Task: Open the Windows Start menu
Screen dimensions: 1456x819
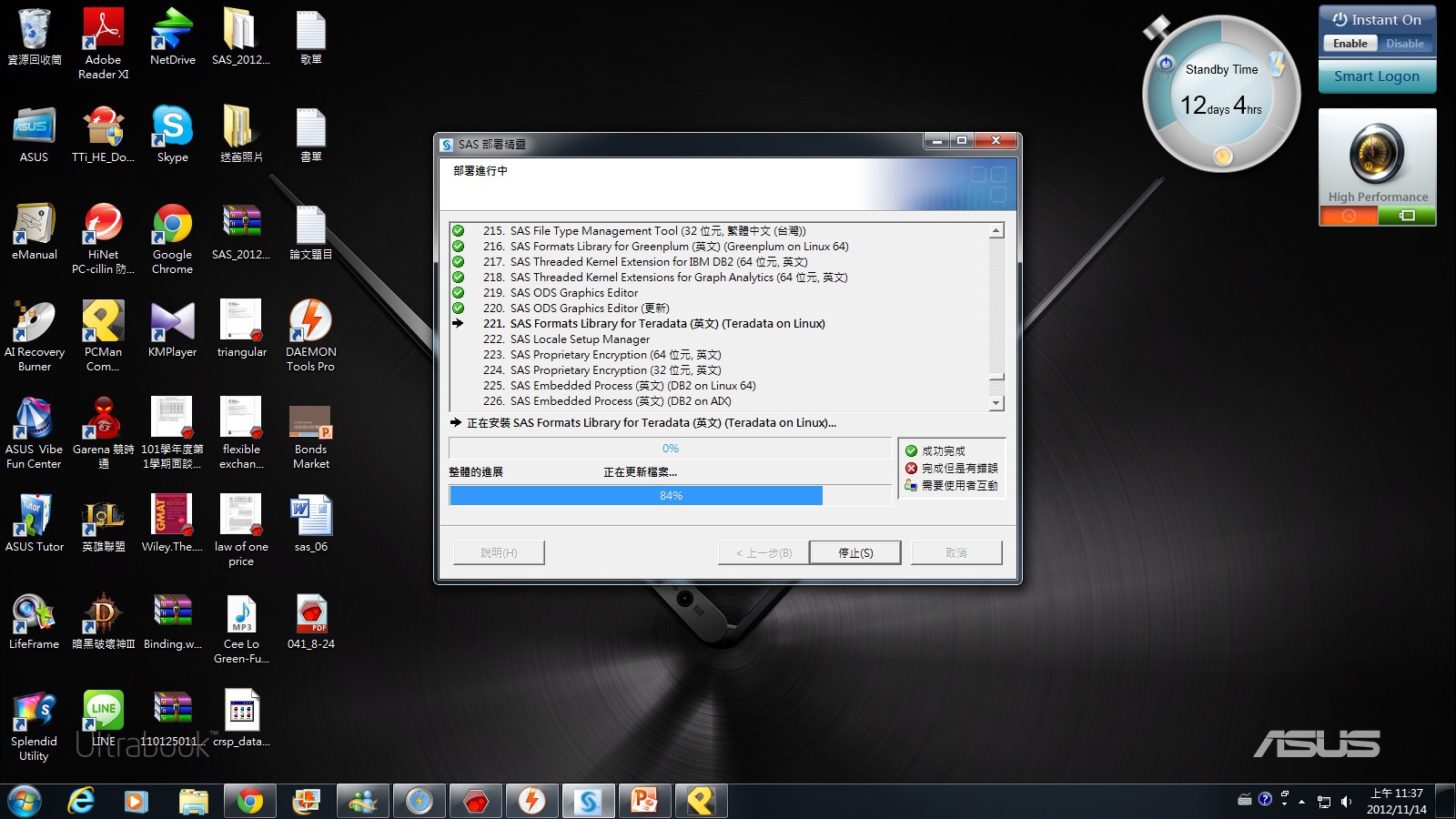Action: 25,801
